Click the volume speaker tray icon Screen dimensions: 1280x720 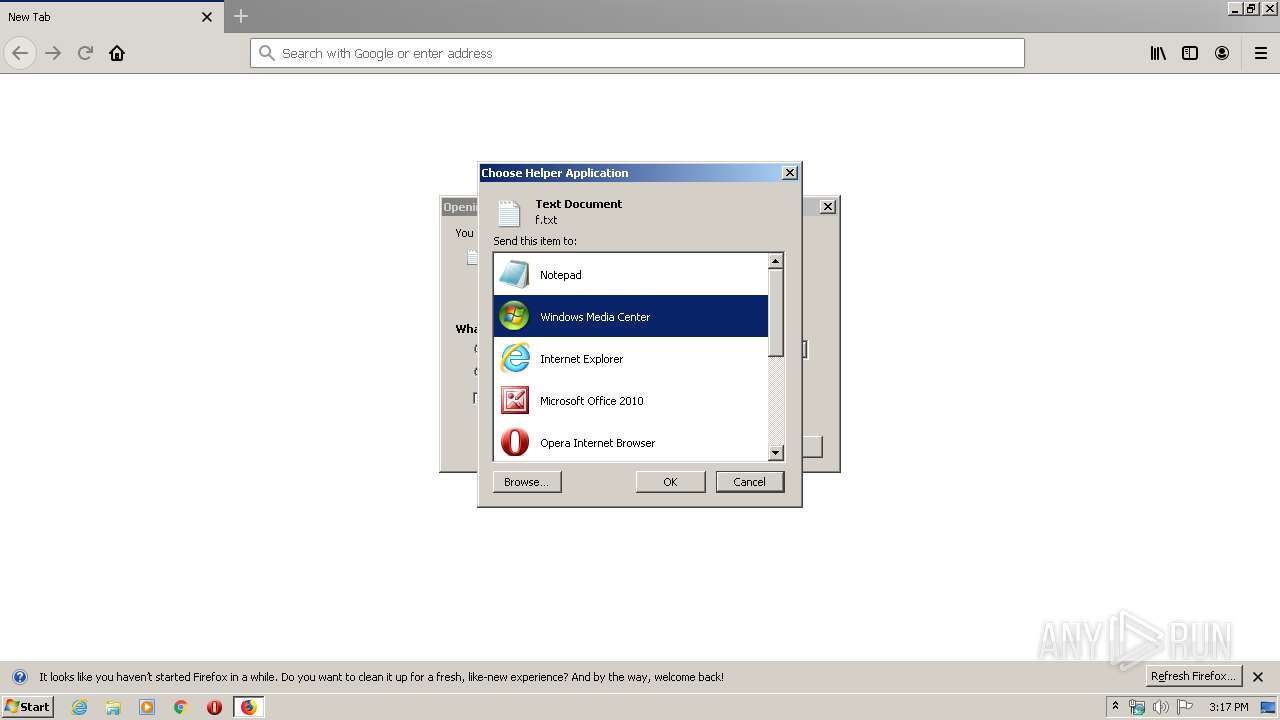click(1161, 707)
